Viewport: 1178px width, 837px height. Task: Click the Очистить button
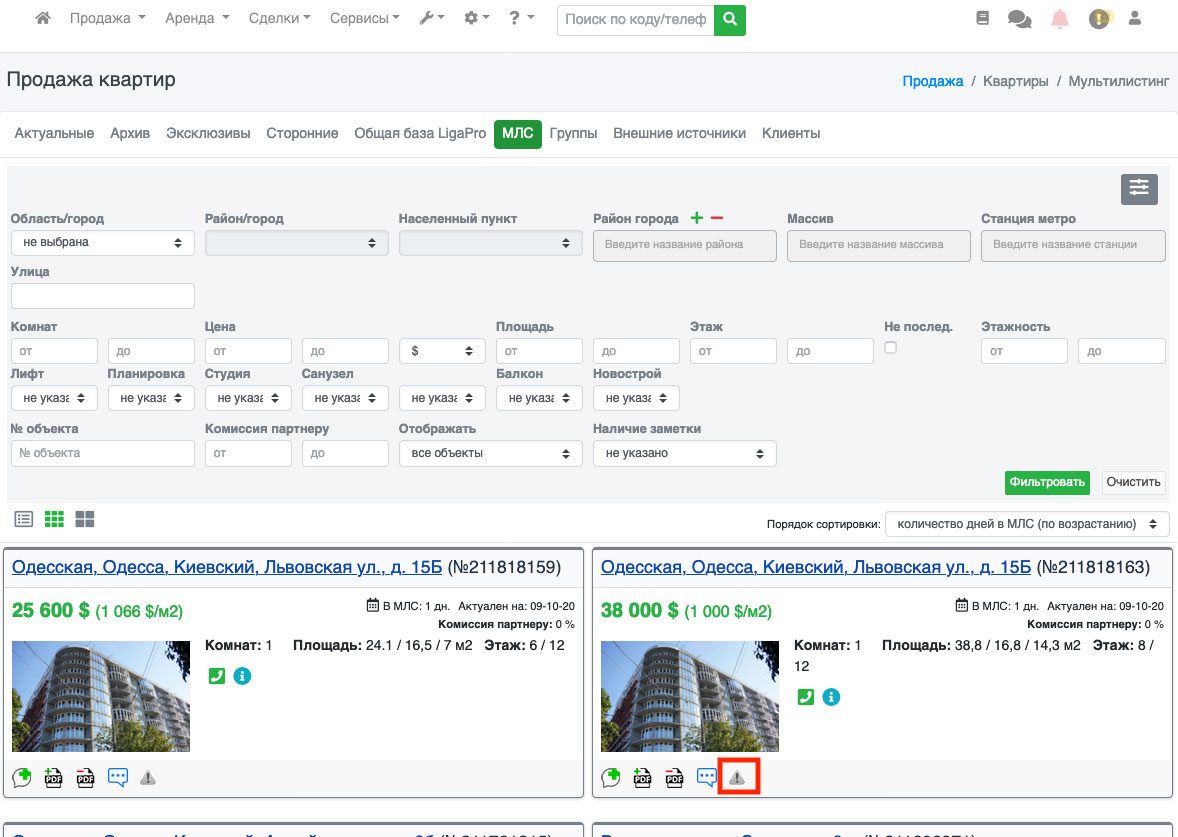pyautogui.click(x=1134, y=482)
